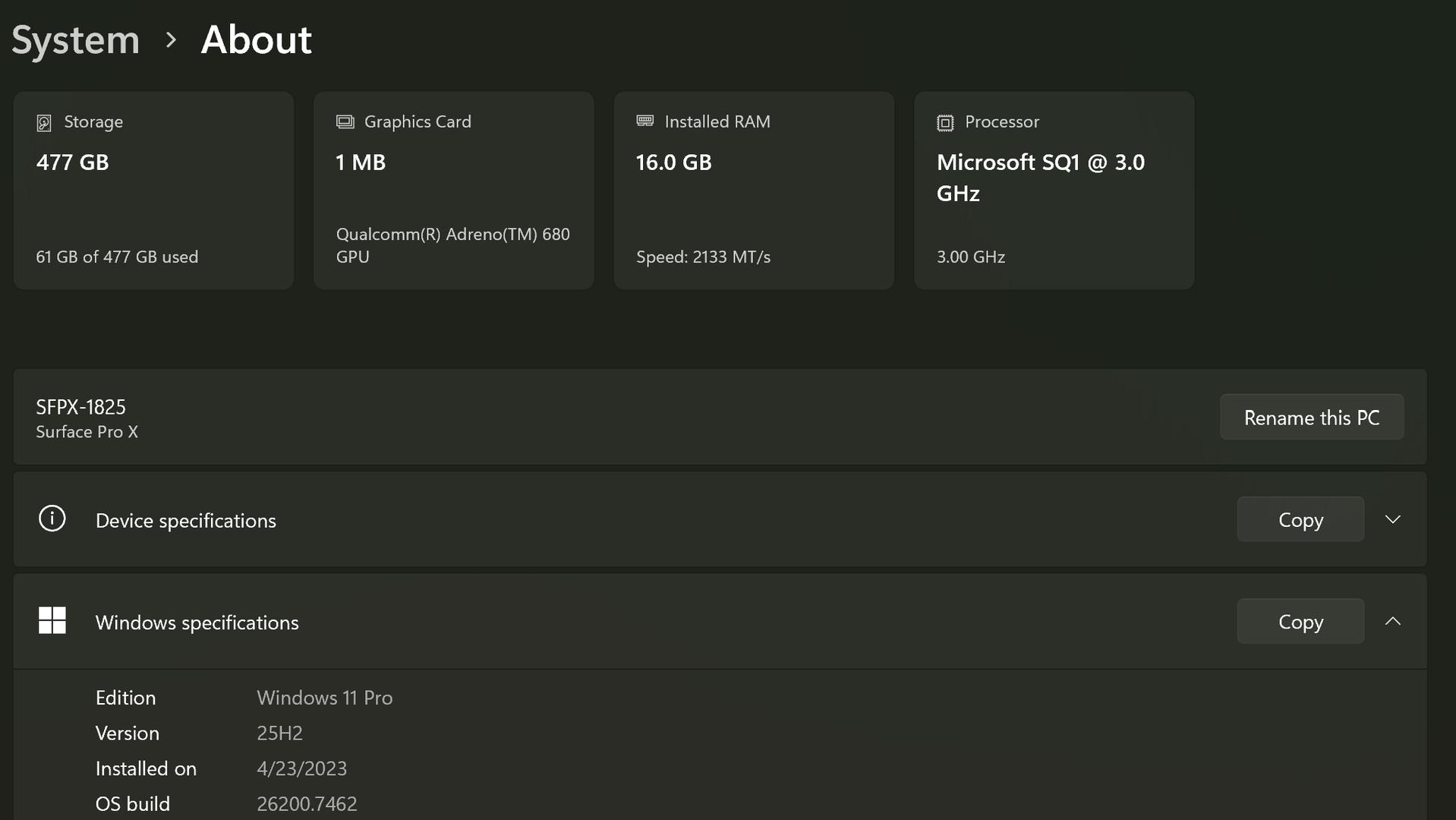Open the Processor Microsoft SQ1 card
Image resolution: width=1456 pixels, height=820 pixels.
(1054, 191)
